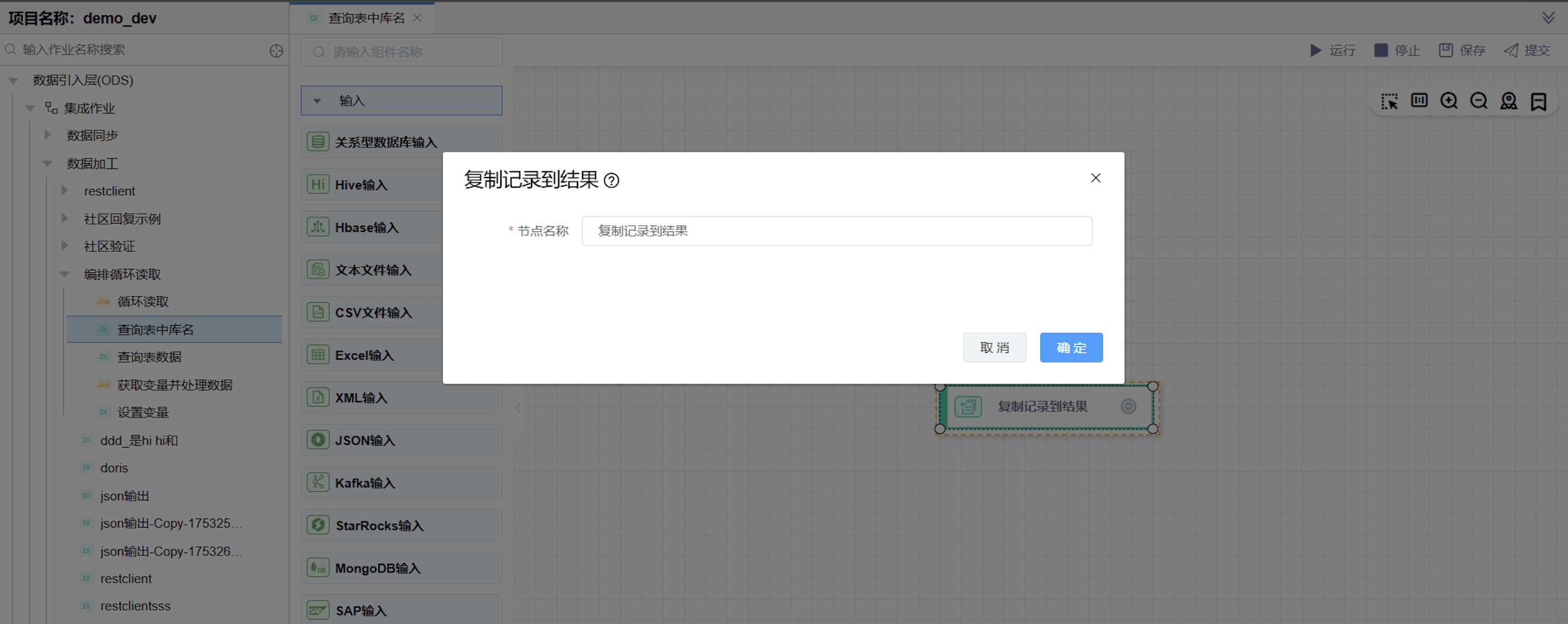Screen dimensions: 1568x624
Task: Click the zoom in icon on the canvas toolbar
Action: pyautogui.click(x=1449, y=101)
